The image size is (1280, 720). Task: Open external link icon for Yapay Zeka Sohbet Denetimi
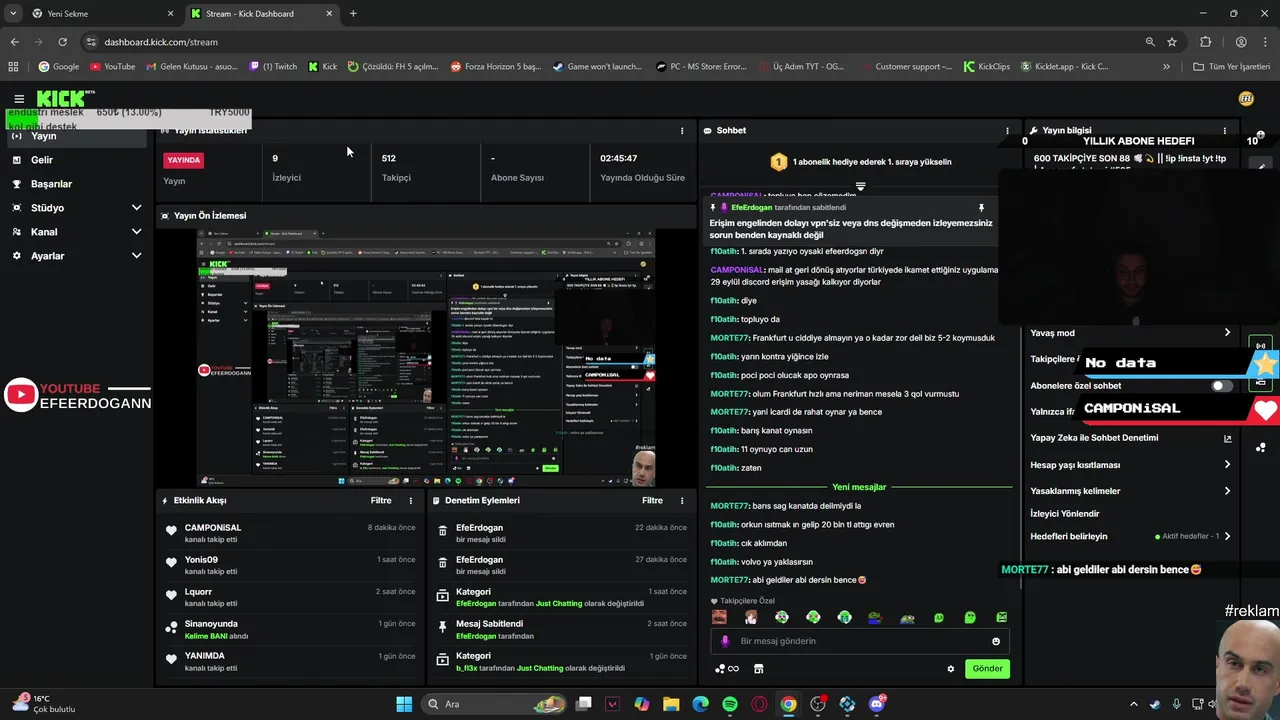point(1228,438)
